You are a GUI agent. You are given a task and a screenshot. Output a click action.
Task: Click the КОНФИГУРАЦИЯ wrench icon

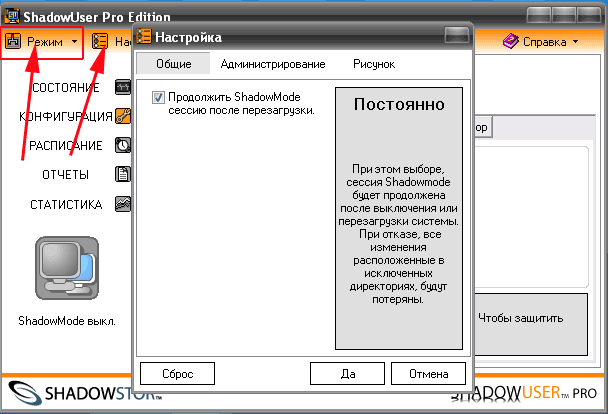click(x=123, y=116)
